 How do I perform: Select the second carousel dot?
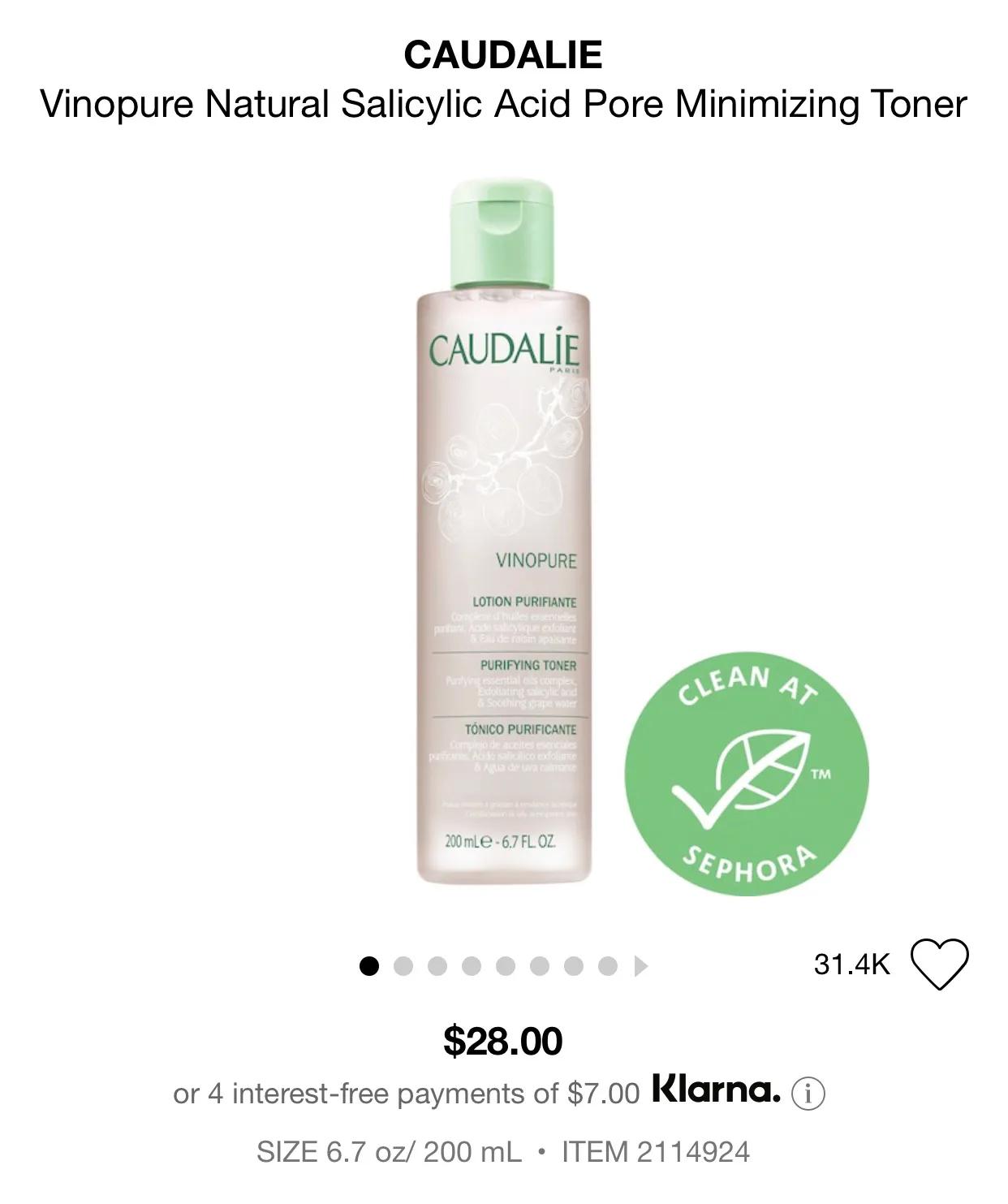click(x=403, y=966)
